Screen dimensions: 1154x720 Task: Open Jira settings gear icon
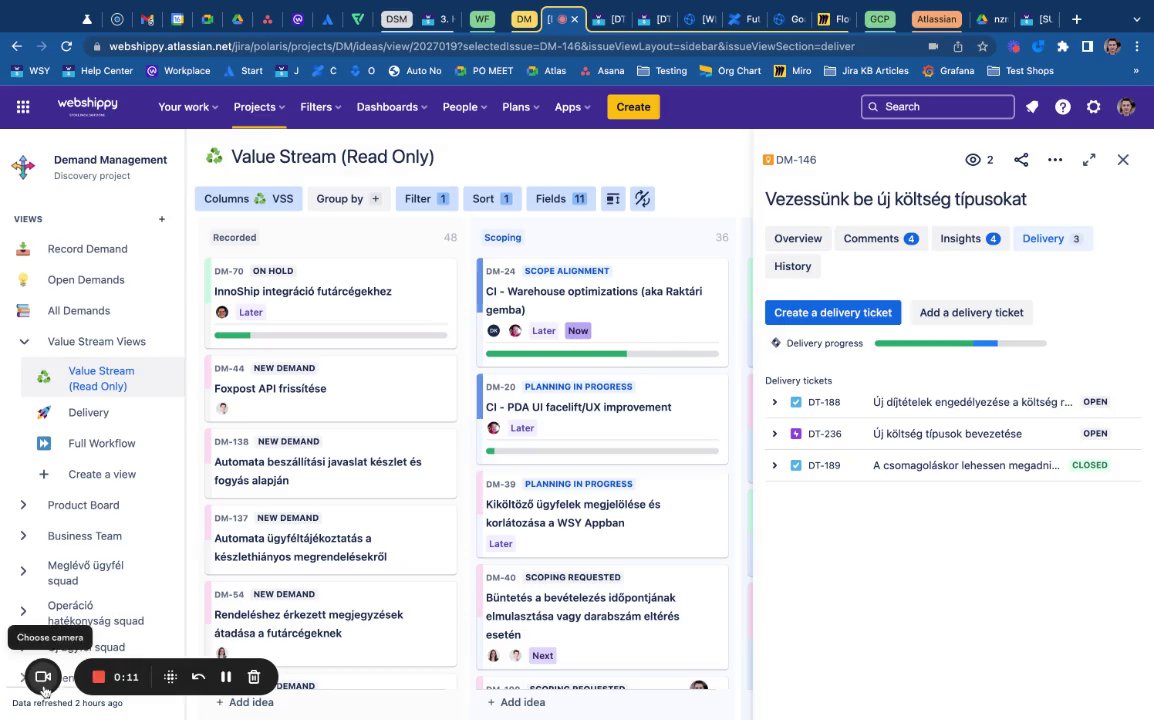click(1094, 107)
